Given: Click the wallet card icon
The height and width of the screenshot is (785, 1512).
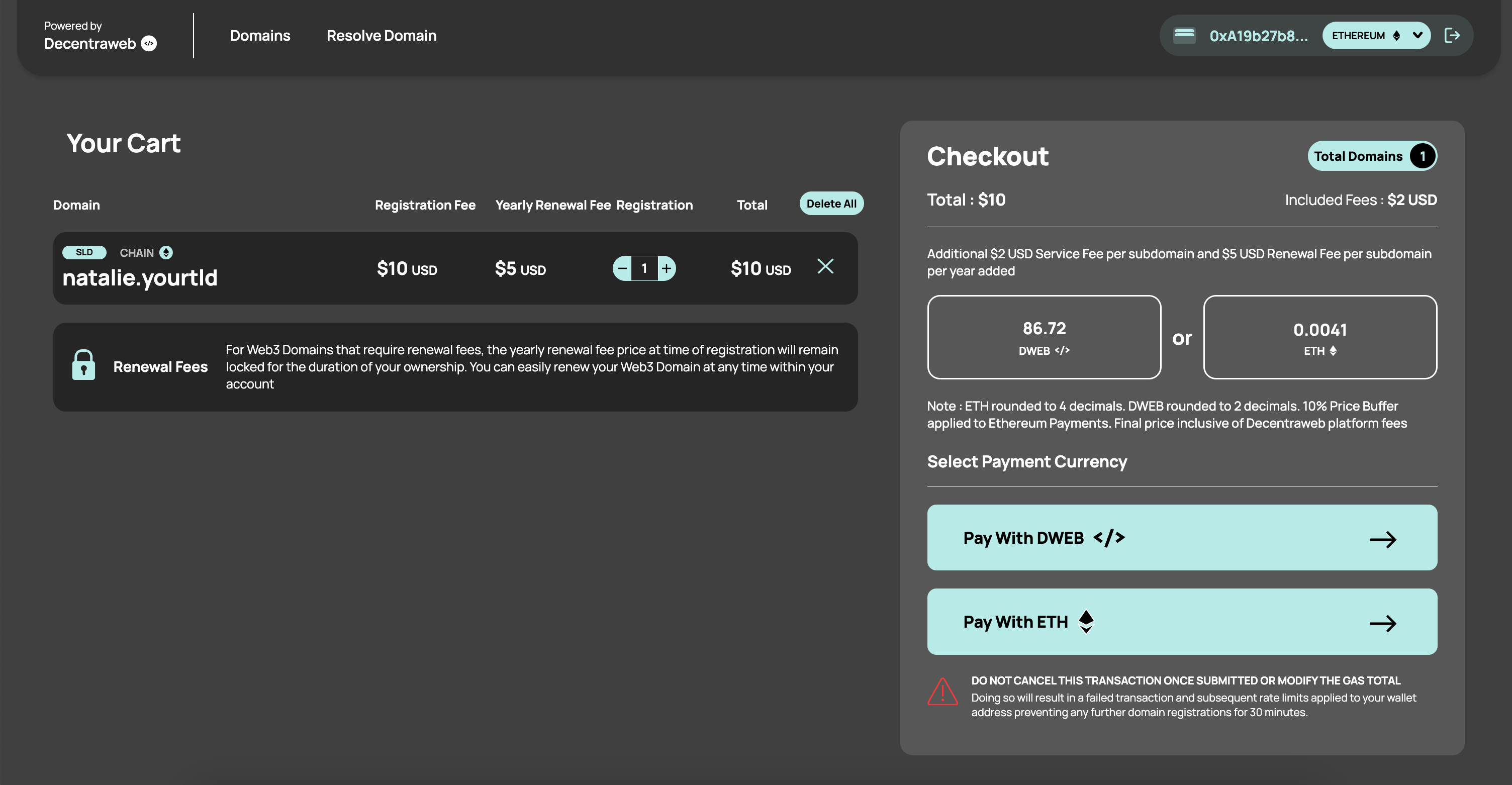Looking at the screenshot, I should pos(1184,36).
